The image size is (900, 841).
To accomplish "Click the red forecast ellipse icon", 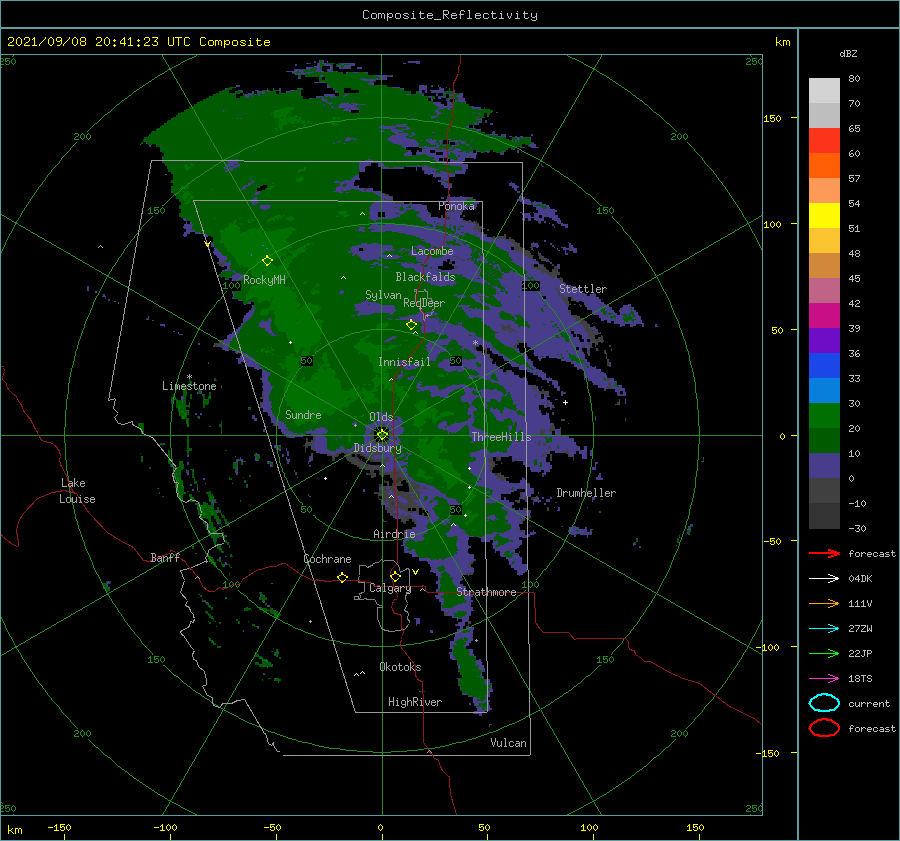I will pos(824,728).
